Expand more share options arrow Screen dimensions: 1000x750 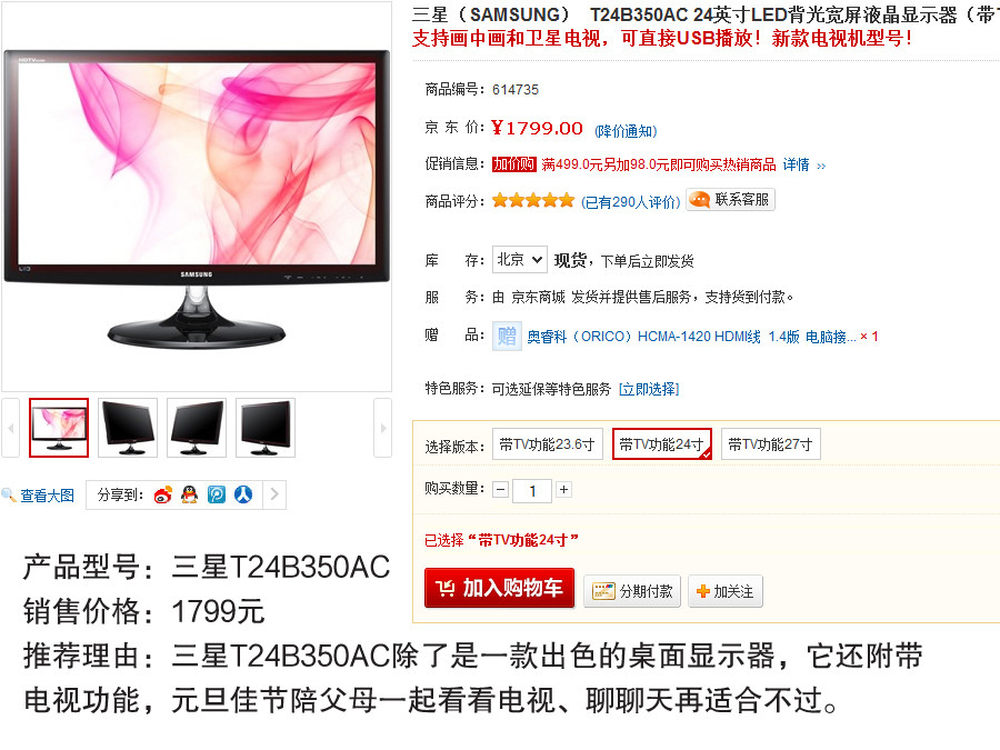coord(274,495)
